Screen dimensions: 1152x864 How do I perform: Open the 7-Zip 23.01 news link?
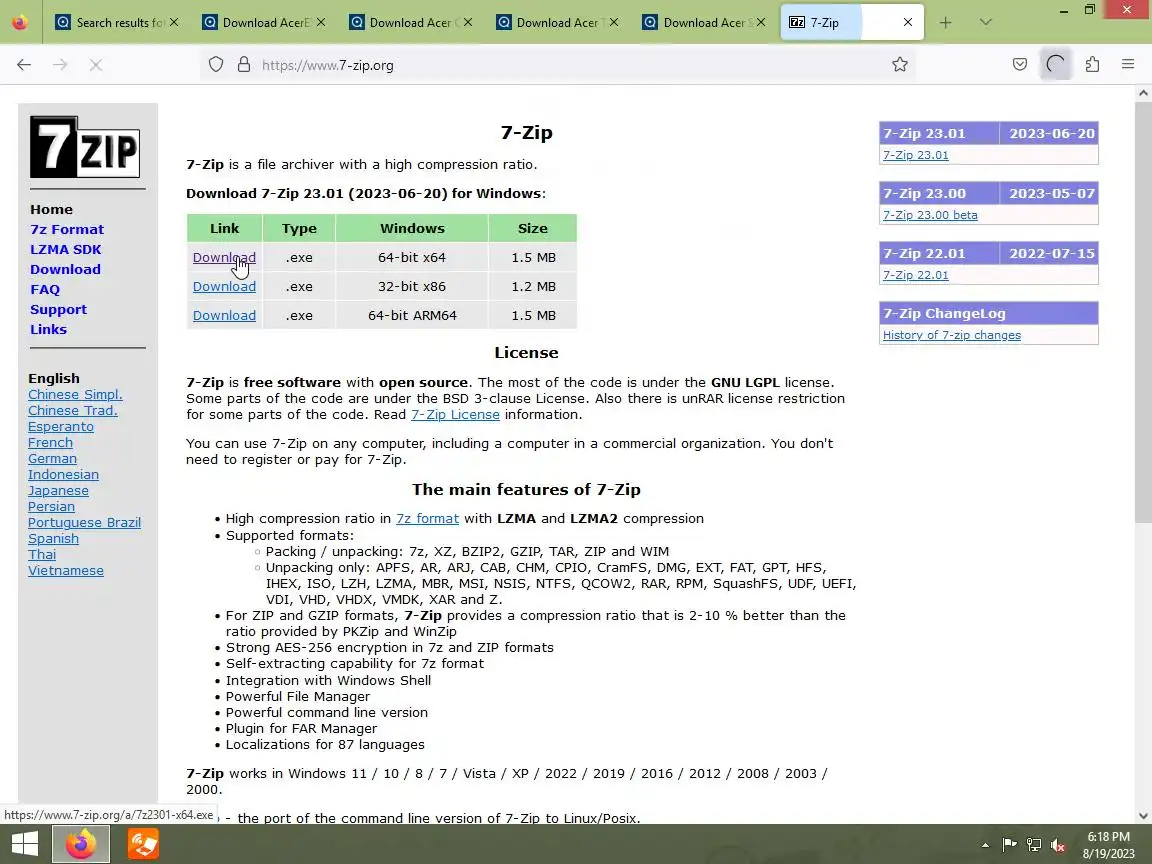915,155
